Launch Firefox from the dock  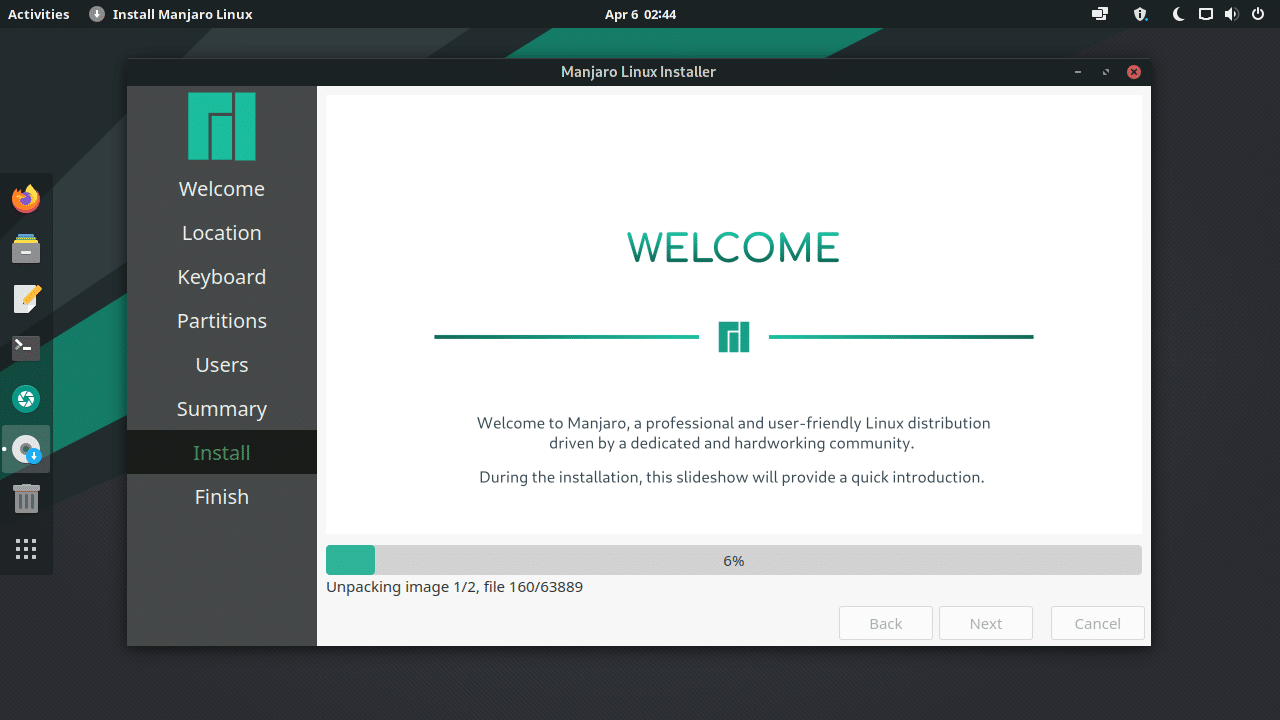click(x=26, y=198)
